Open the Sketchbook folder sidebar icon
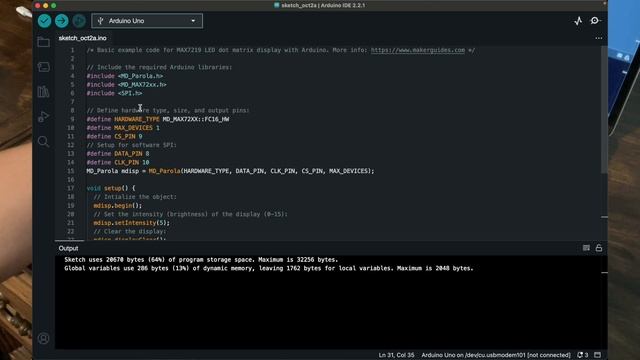The height and width of the screenshot is (360, 640). pyautogui.click(x=44, y=42)
